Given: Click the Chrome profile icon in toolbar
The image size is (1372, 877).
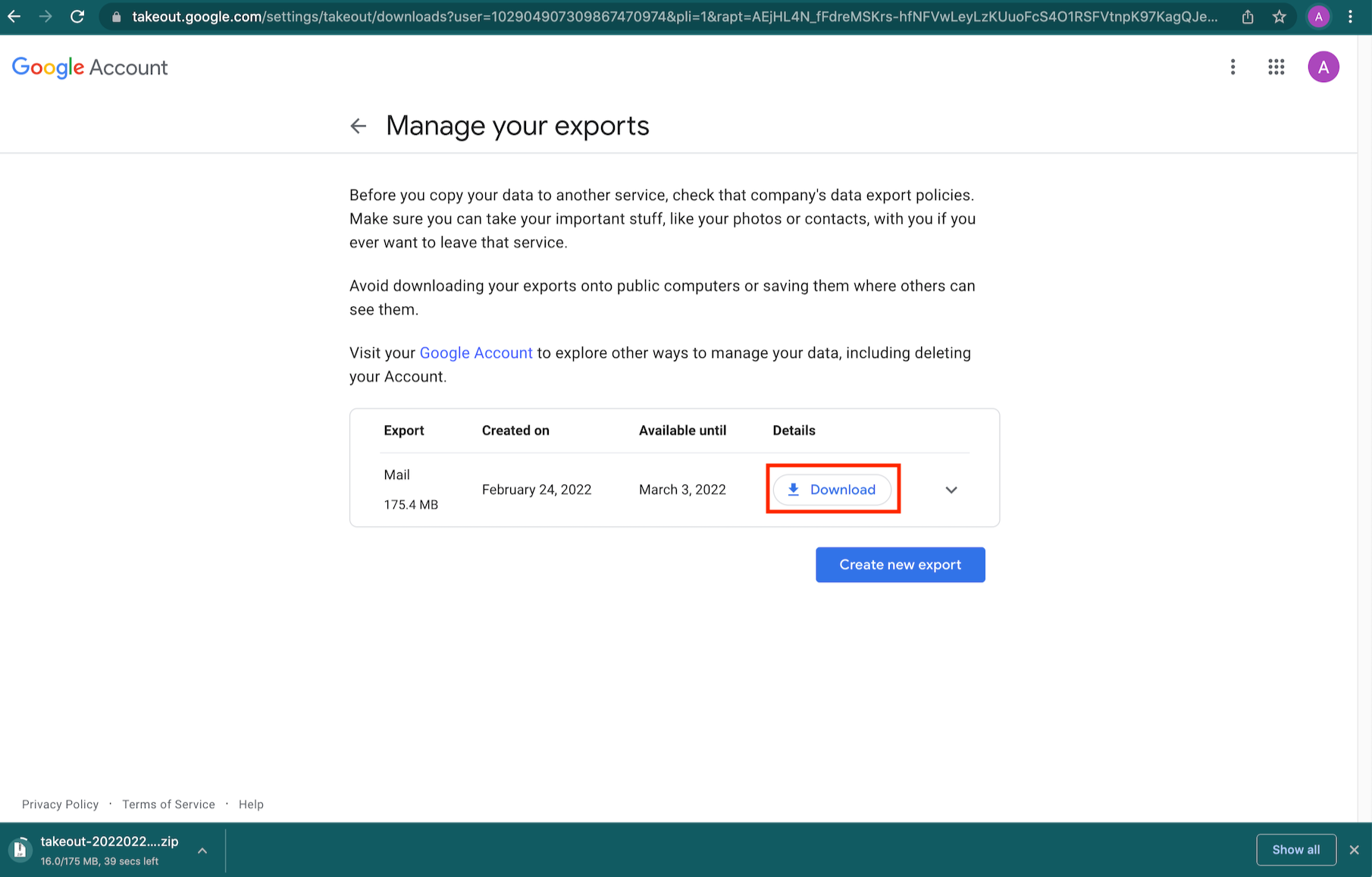Looking at the screenshot, I should point(1318,17).
